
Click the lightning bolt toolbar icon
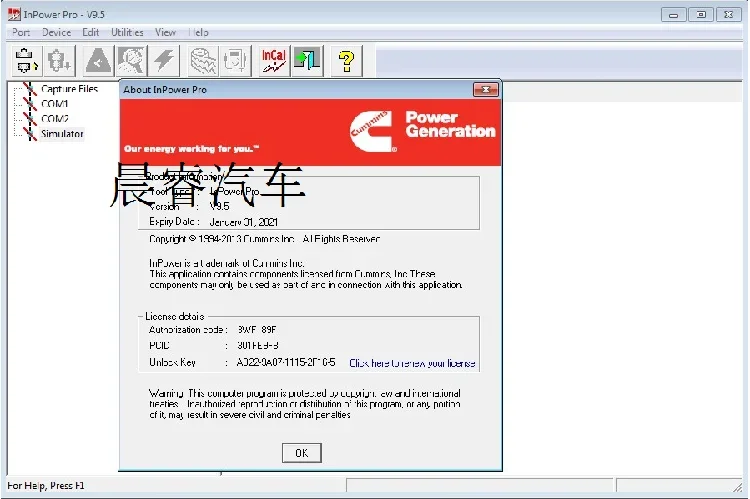coord(164,61)
